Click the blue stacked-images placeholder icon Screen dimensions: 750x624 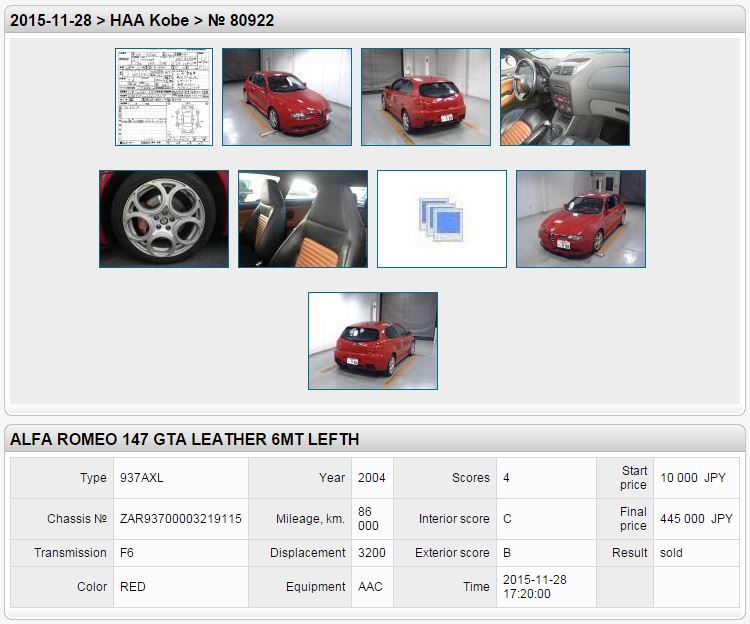442,219
